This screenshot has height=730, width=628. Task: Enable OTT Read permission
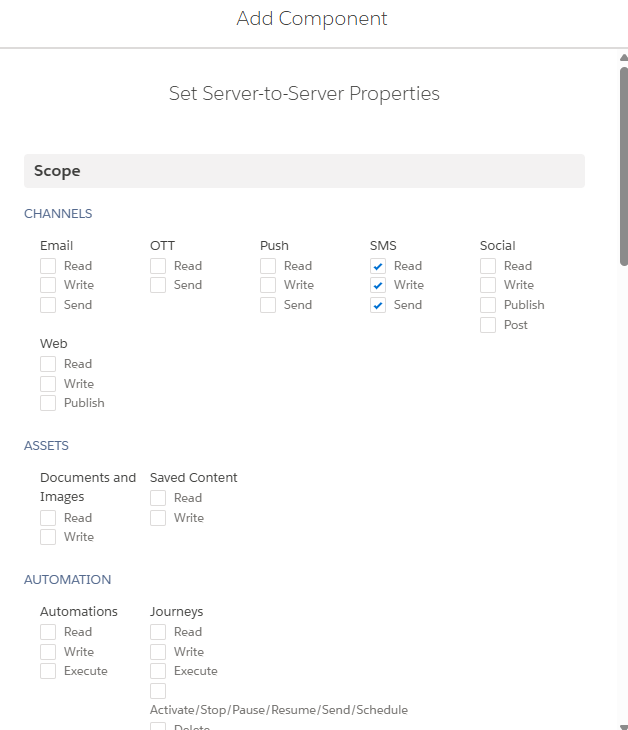click(x=158, y=266)
